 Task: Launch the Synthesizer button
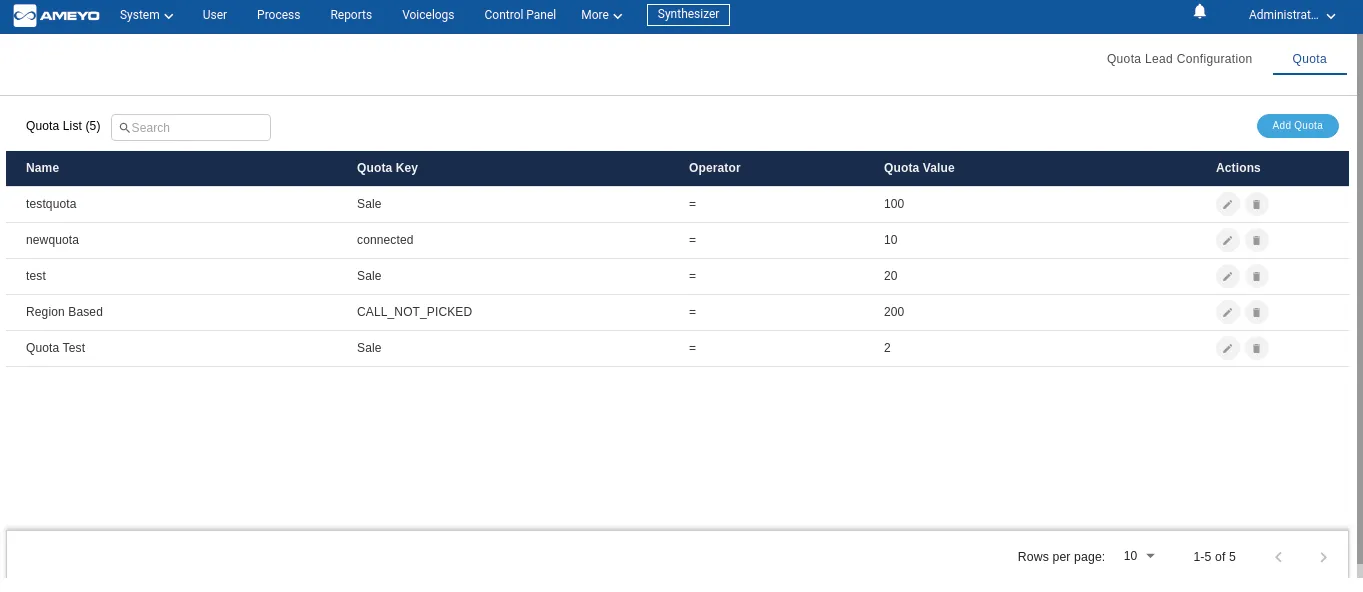688,15
